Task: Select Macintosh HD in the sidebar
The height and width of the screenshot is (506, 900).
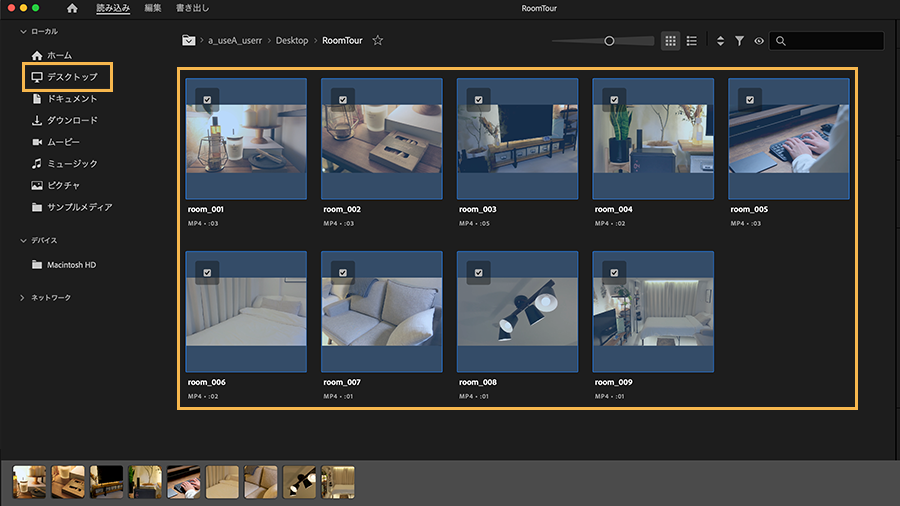Action: (71, 265)
